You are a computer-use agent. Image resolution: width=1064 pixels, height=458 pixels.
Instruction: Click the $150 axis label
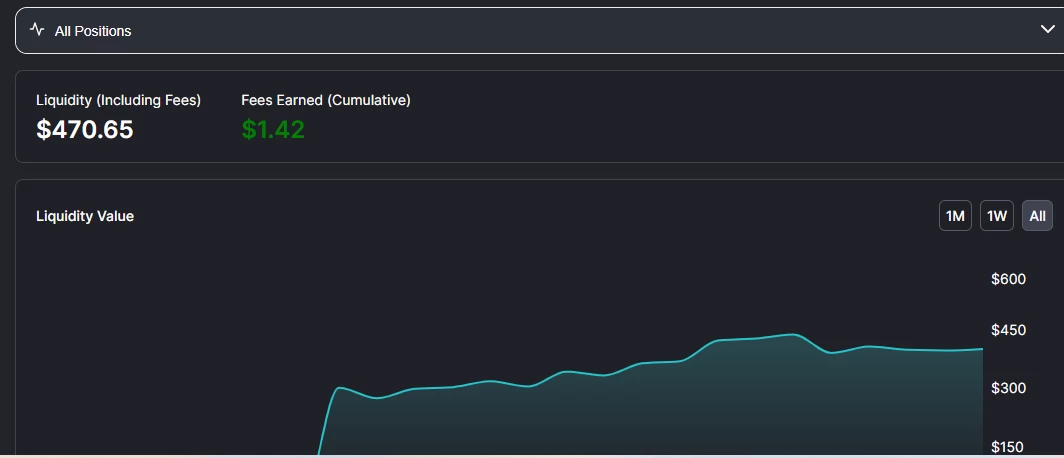tap(1008, 446)
